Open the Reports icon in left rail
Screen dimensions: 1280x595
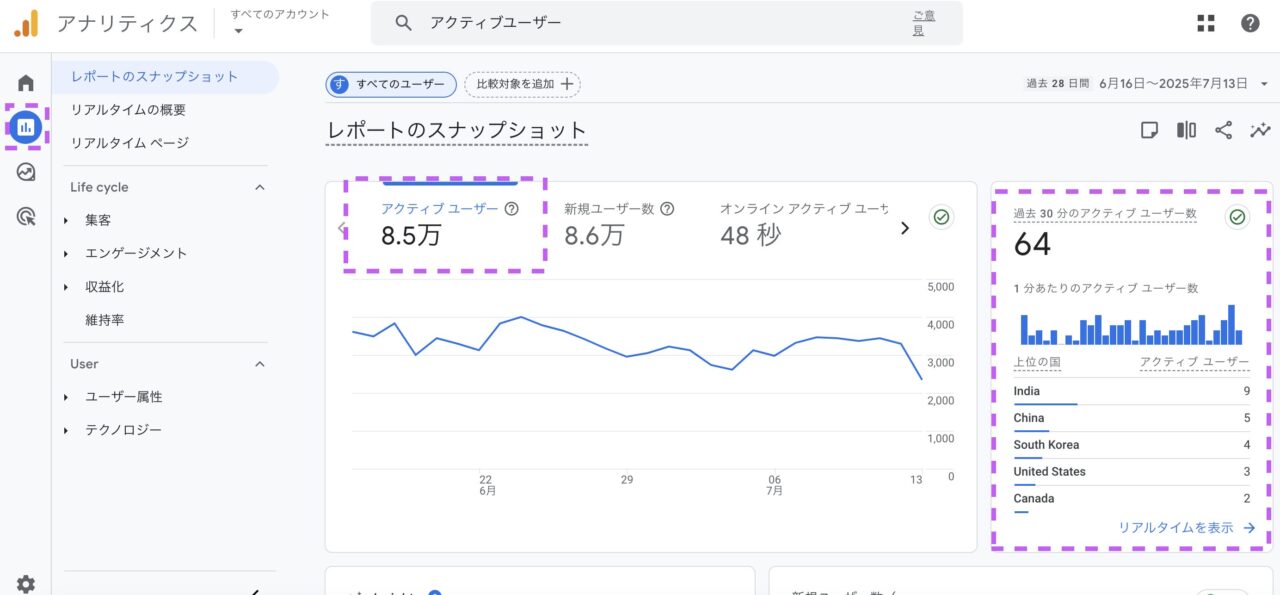click(x=26, y=127)
